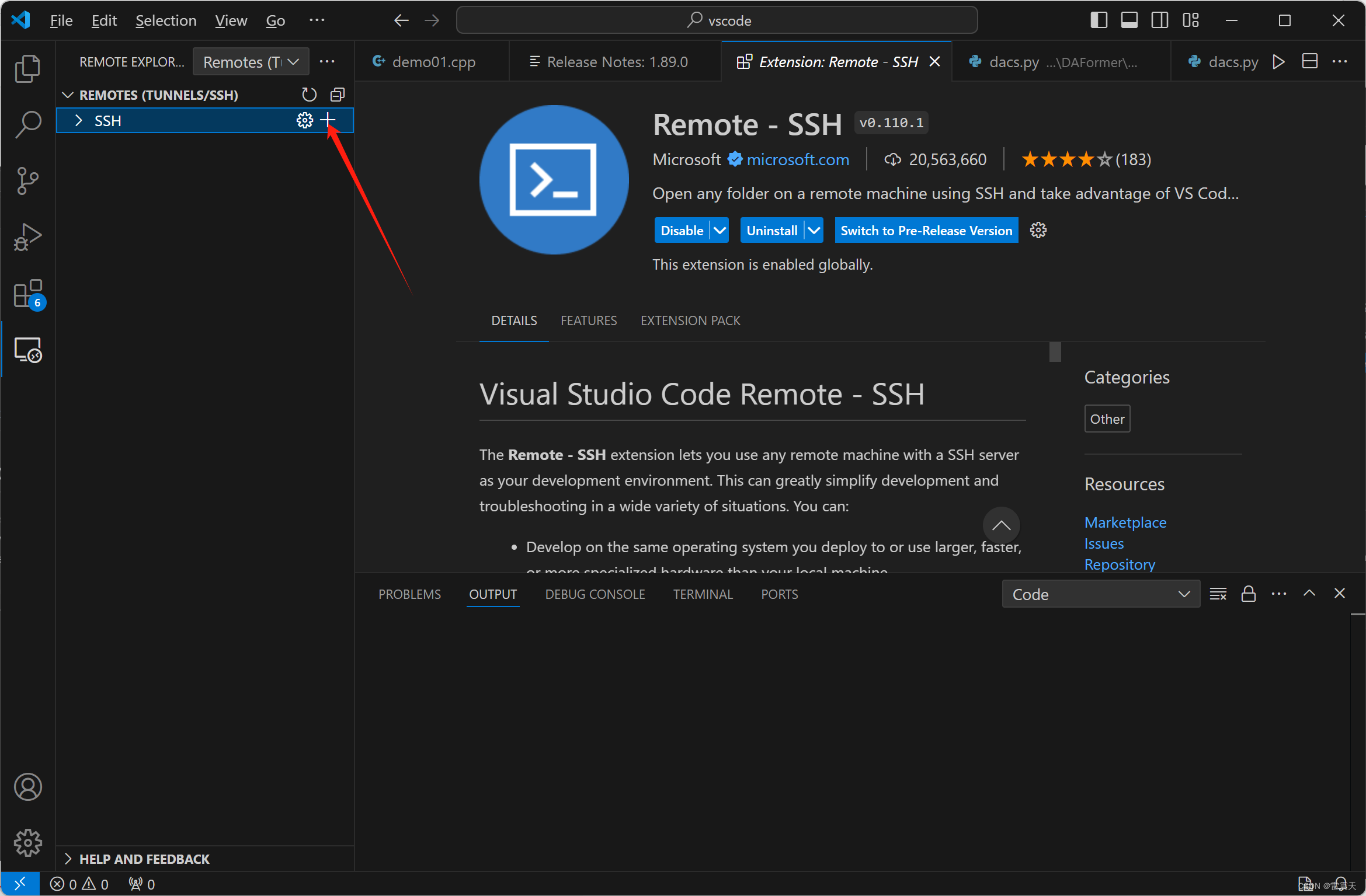The image size is (1366, 896).
Task: Switch to demo01.cpp tab
Action: pos(432,62)
